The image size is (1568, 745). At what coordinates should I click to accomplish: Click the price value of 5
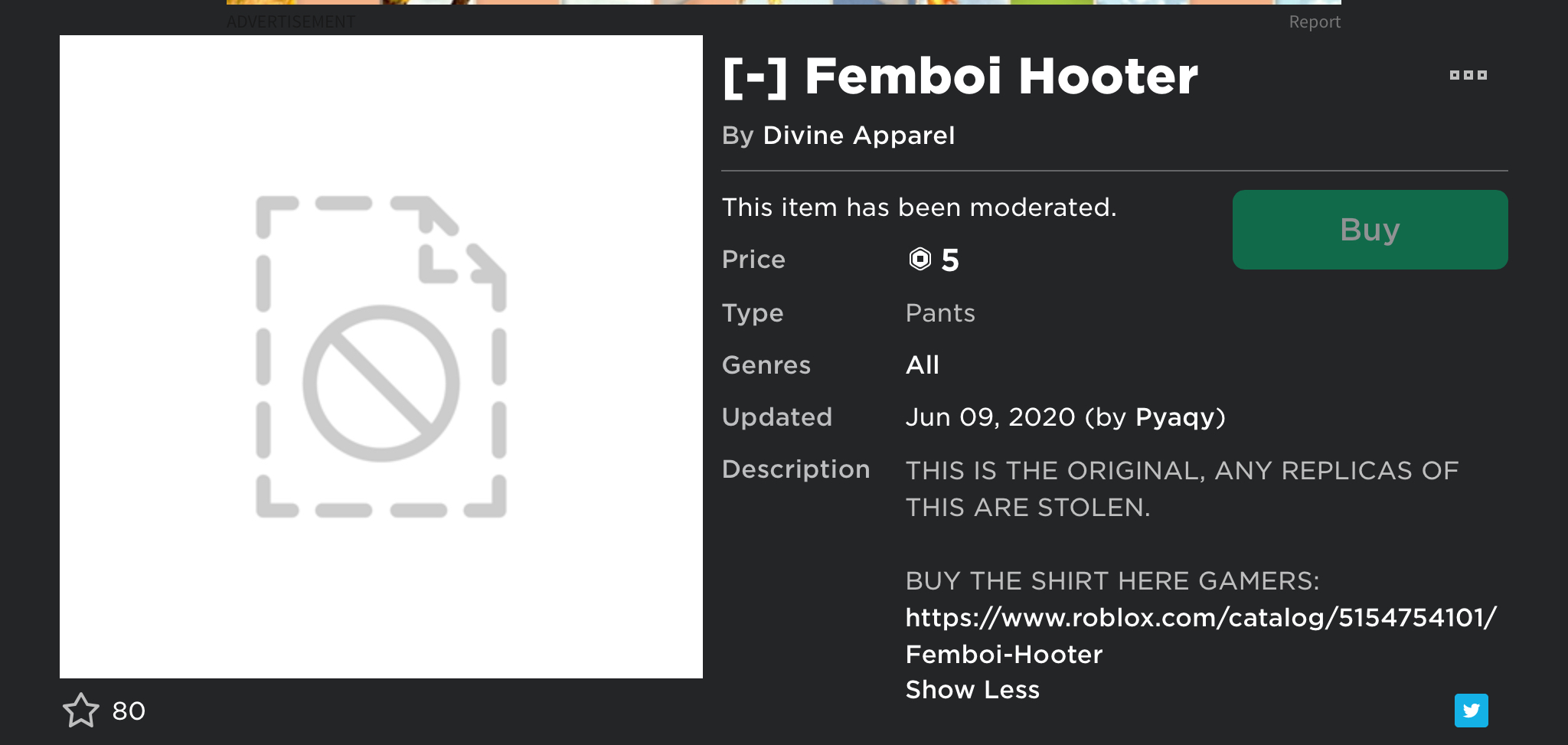pyautogui.click(x=950, y=260)
